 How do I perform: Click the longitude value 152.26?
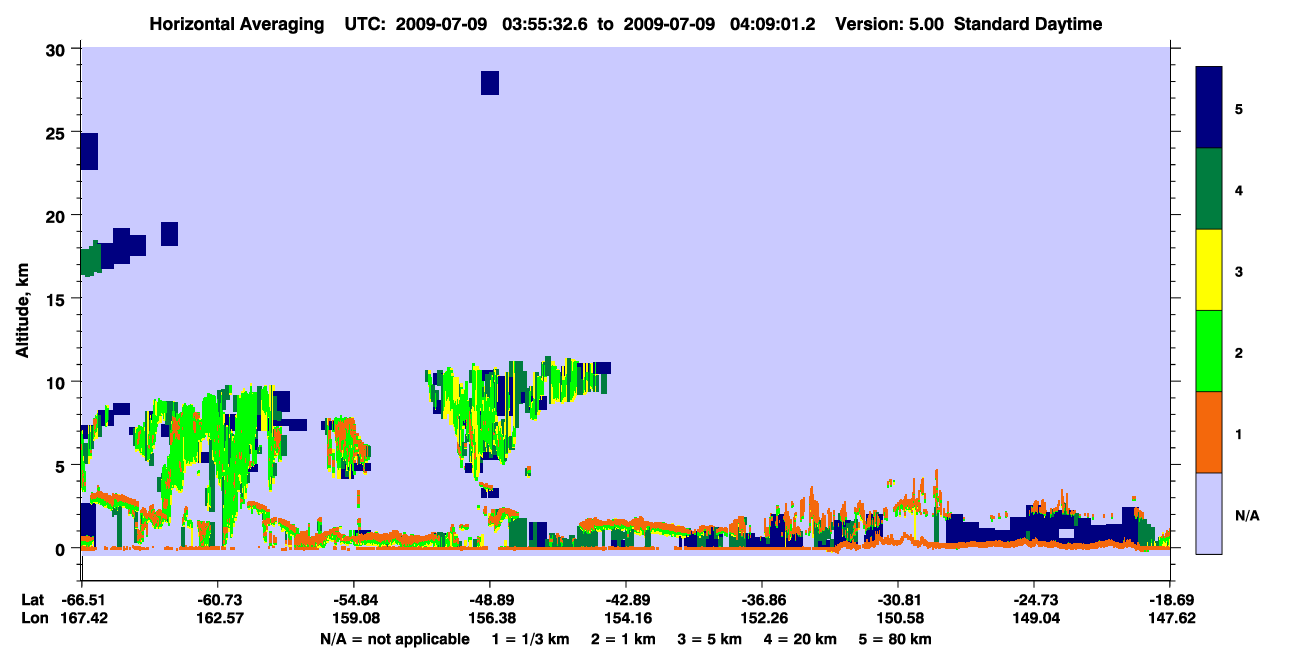click(x=762, y=618)
